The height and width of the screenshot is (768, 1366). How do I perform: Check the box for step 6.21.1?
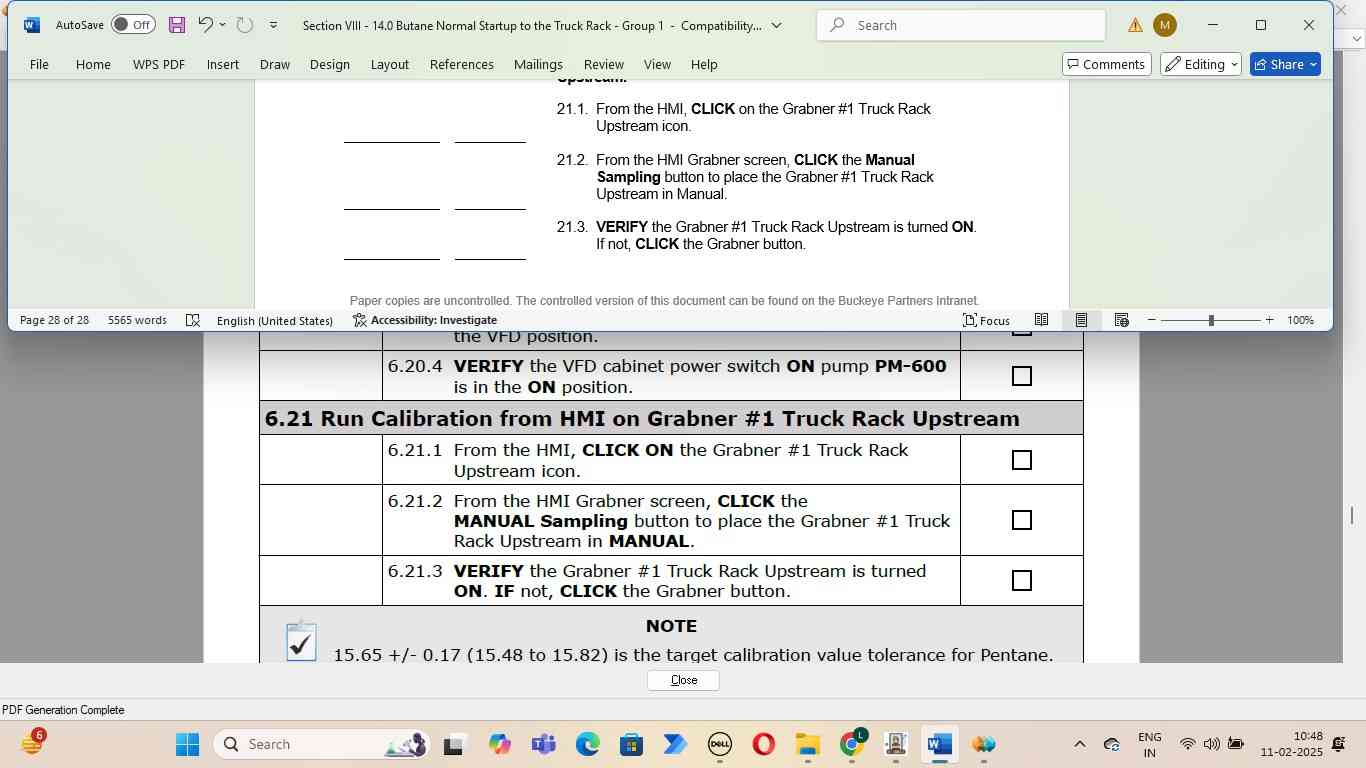pyautogui.click(x=1022, y=460)
